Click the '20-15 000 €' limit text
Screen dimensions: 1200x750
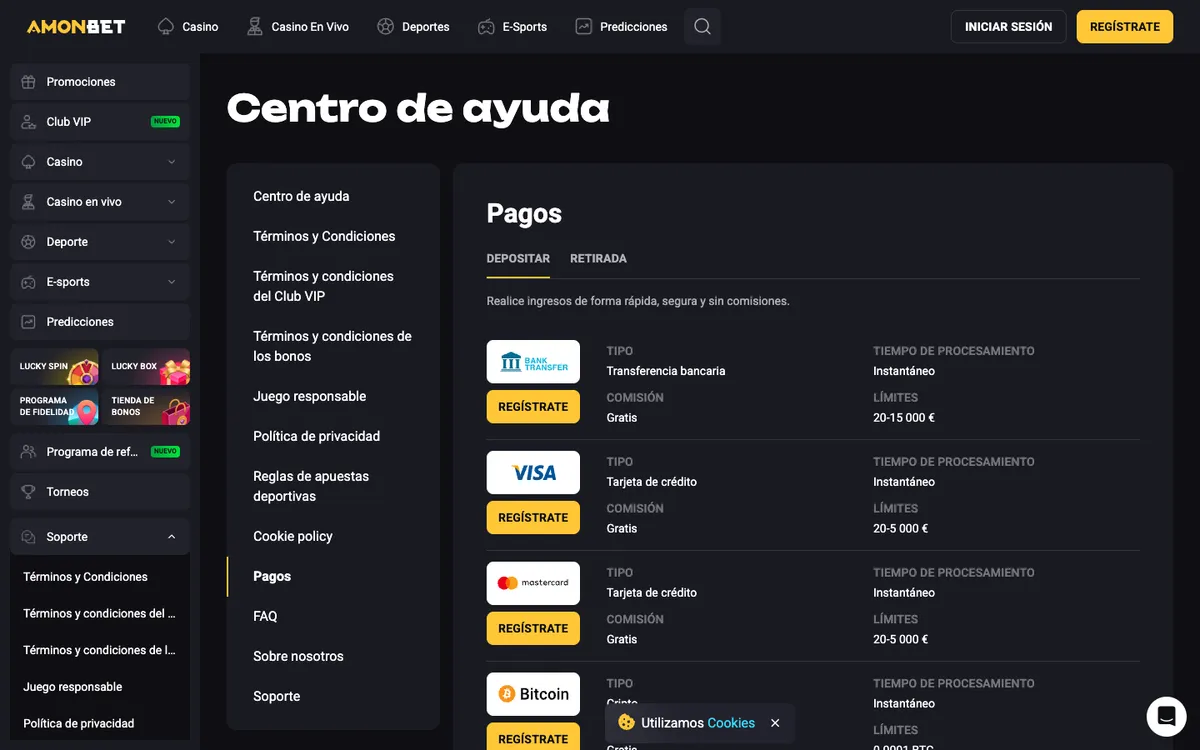click(x=904, y=418)
